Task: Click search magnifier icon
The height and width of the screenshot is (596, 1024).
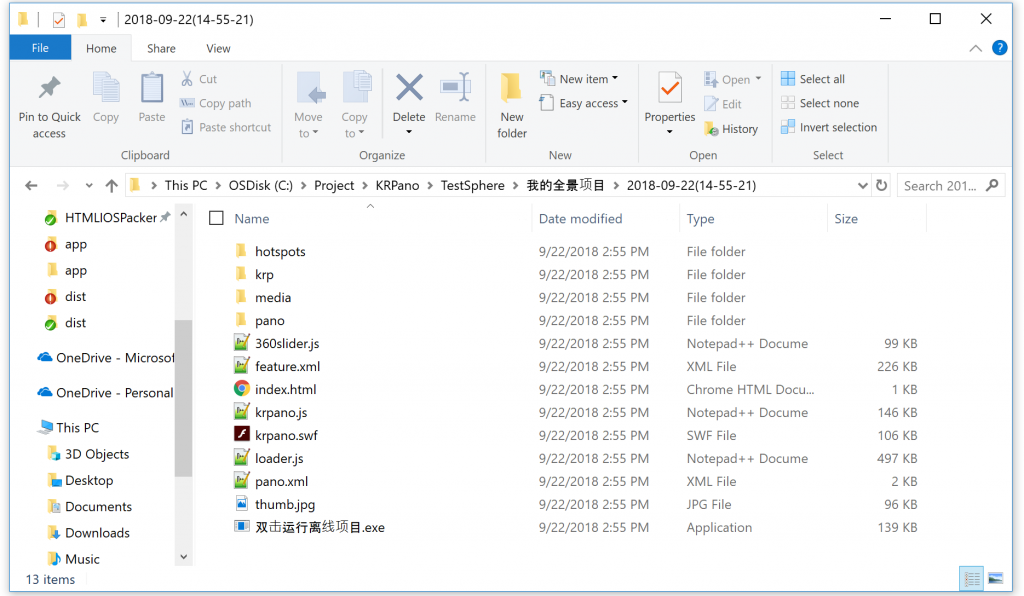Action: coord(992,185)
